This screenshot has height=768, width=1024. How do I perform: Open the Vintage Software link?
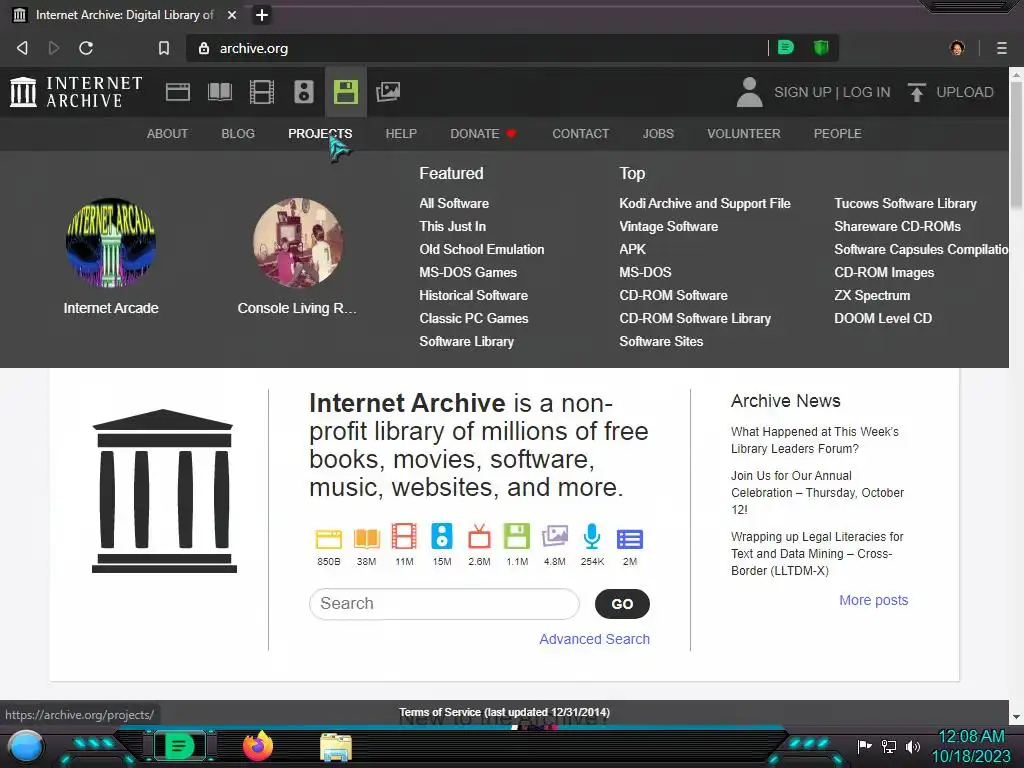coord(668,227)
